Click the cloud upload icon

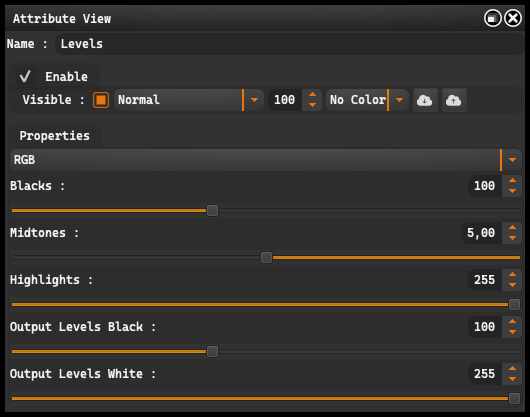click(x=454, y=100)
